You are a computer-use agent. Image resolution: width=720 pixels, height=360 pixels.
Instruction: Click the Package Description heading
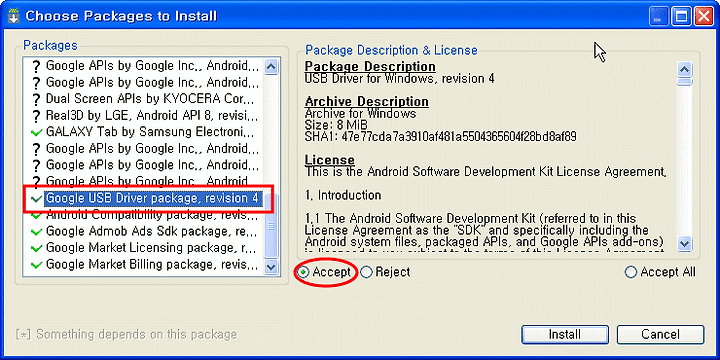tap(370, 67)
